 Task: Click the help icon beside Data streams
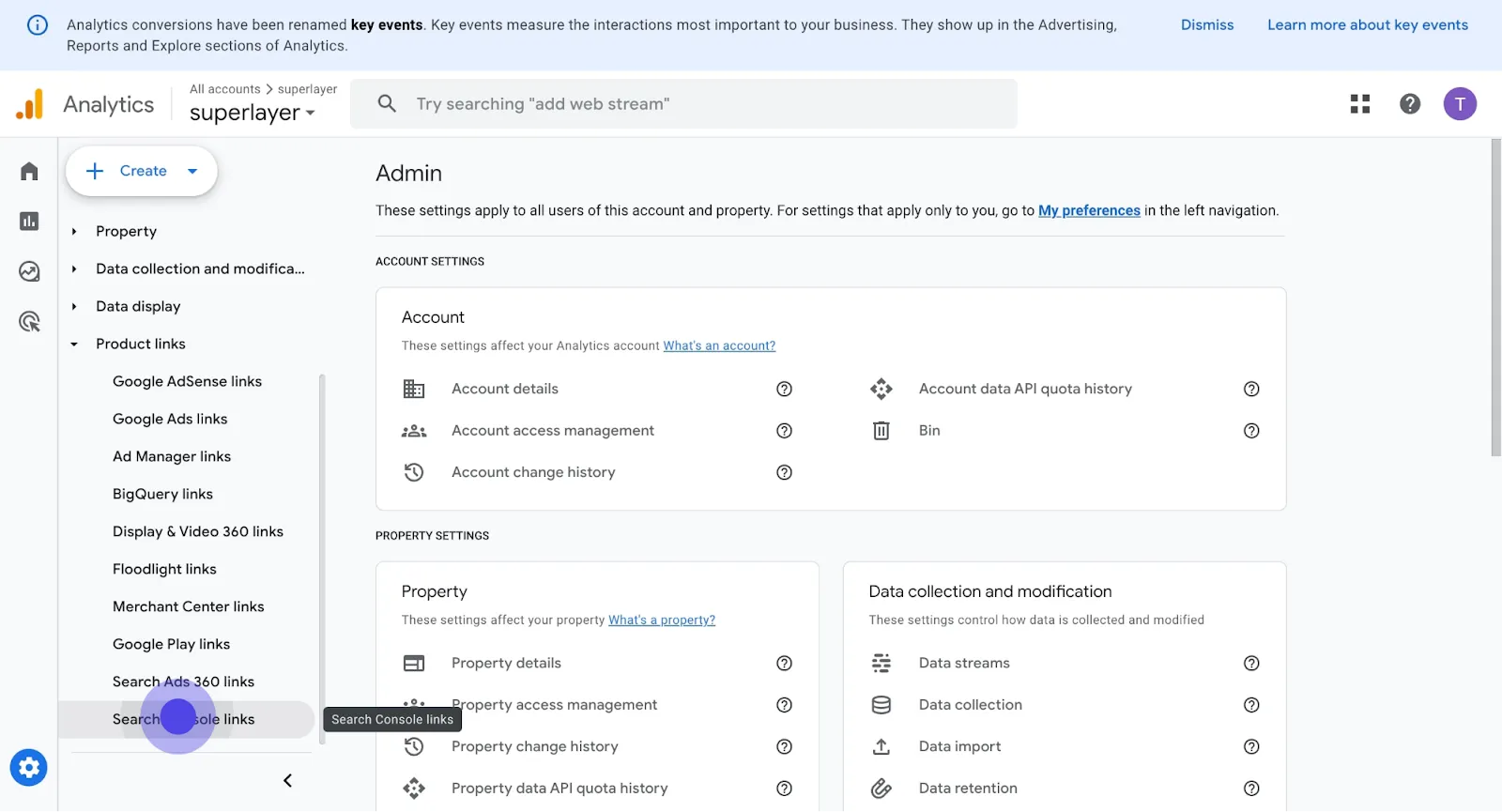tap(1251, 664)
